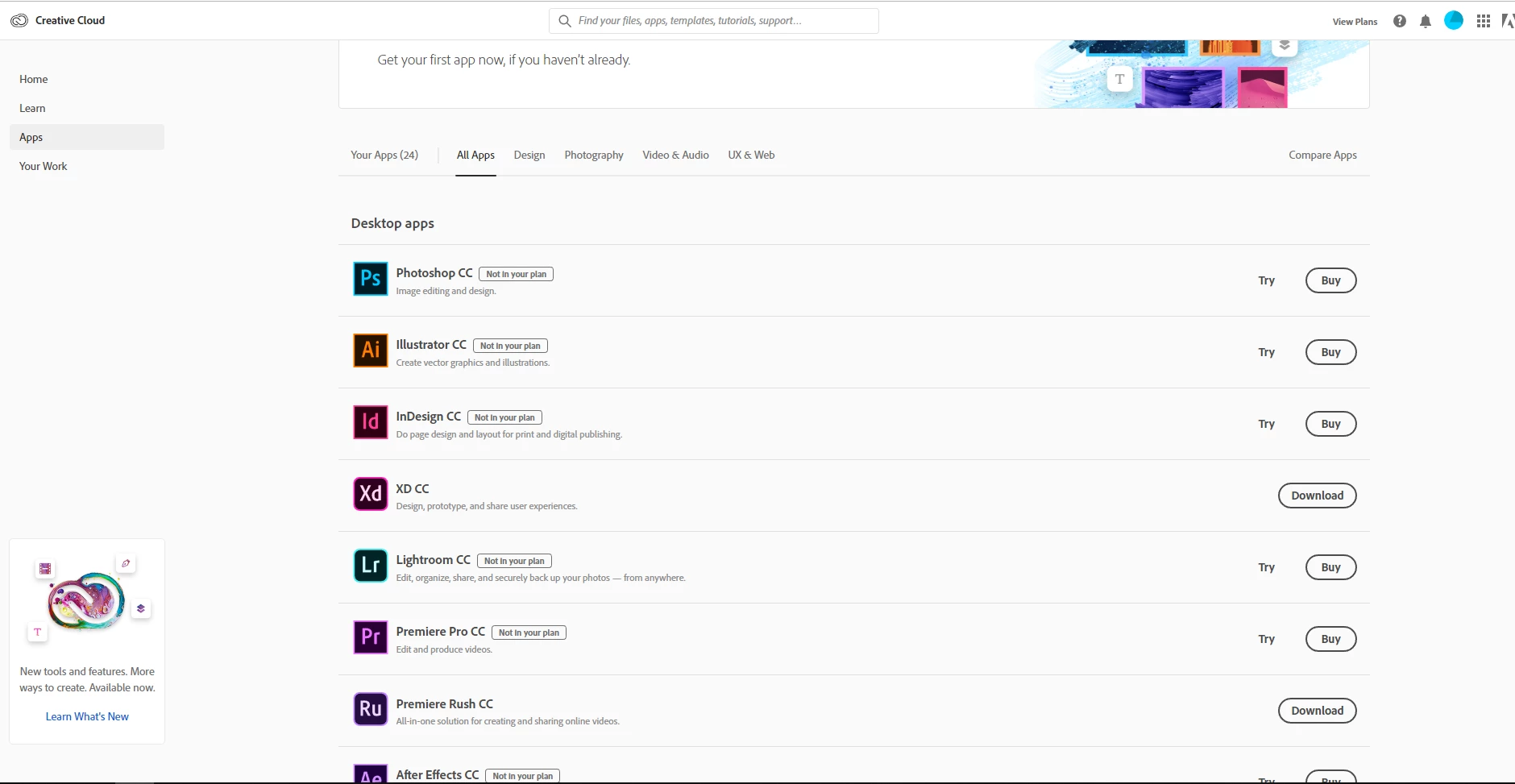Open the help question mark icon
Image resolution: width=1515 pixels, height=784 pixels.
click(1400, 21)
